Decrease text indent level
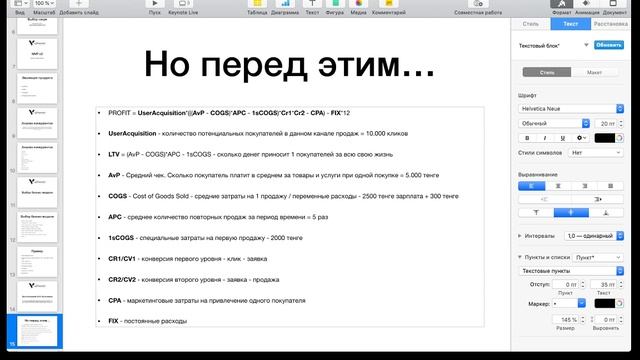 click(x=544, y=199)
